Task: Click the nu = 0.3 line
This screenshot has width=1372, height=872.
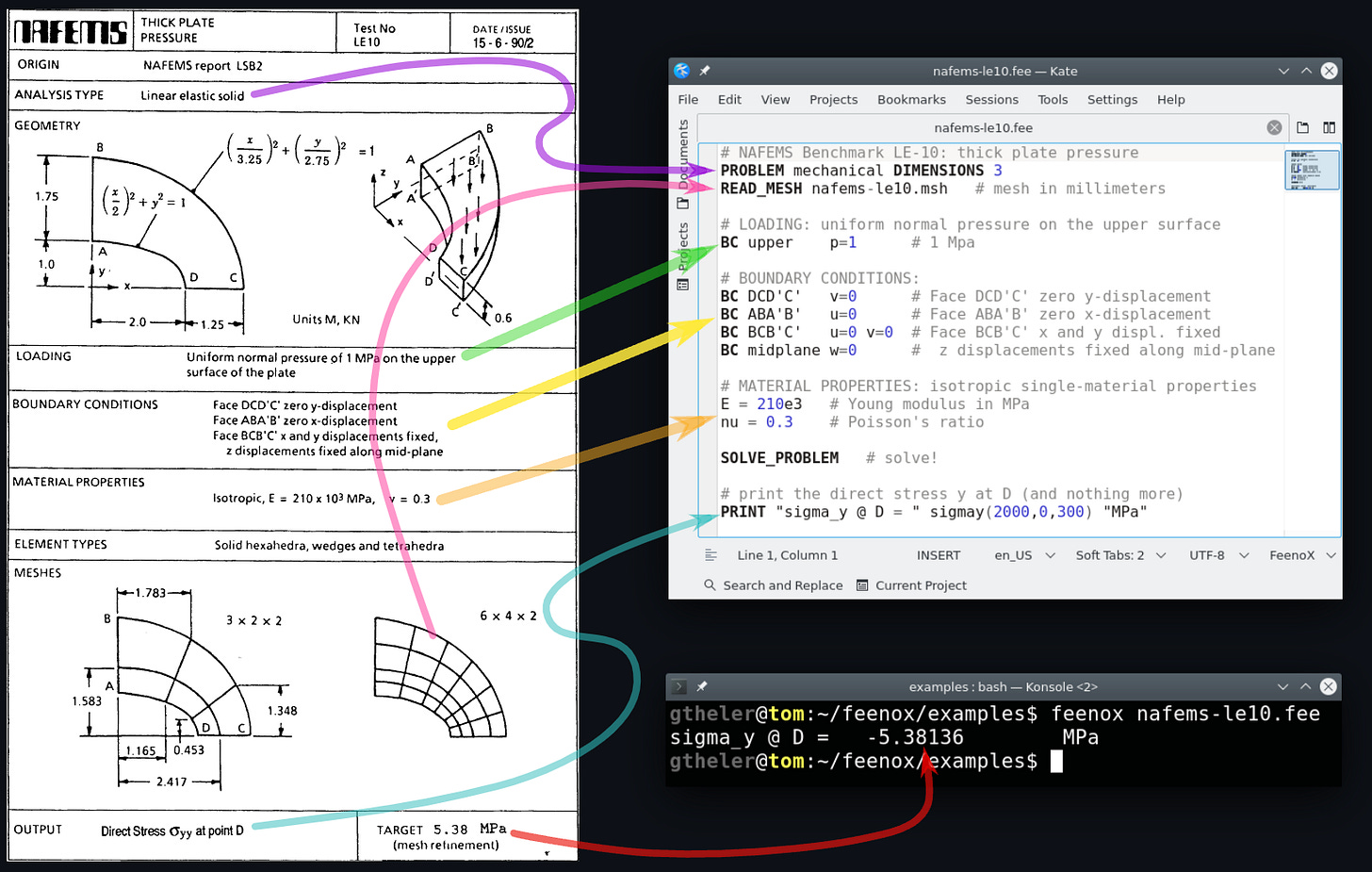Action: [x=852, y=421]
